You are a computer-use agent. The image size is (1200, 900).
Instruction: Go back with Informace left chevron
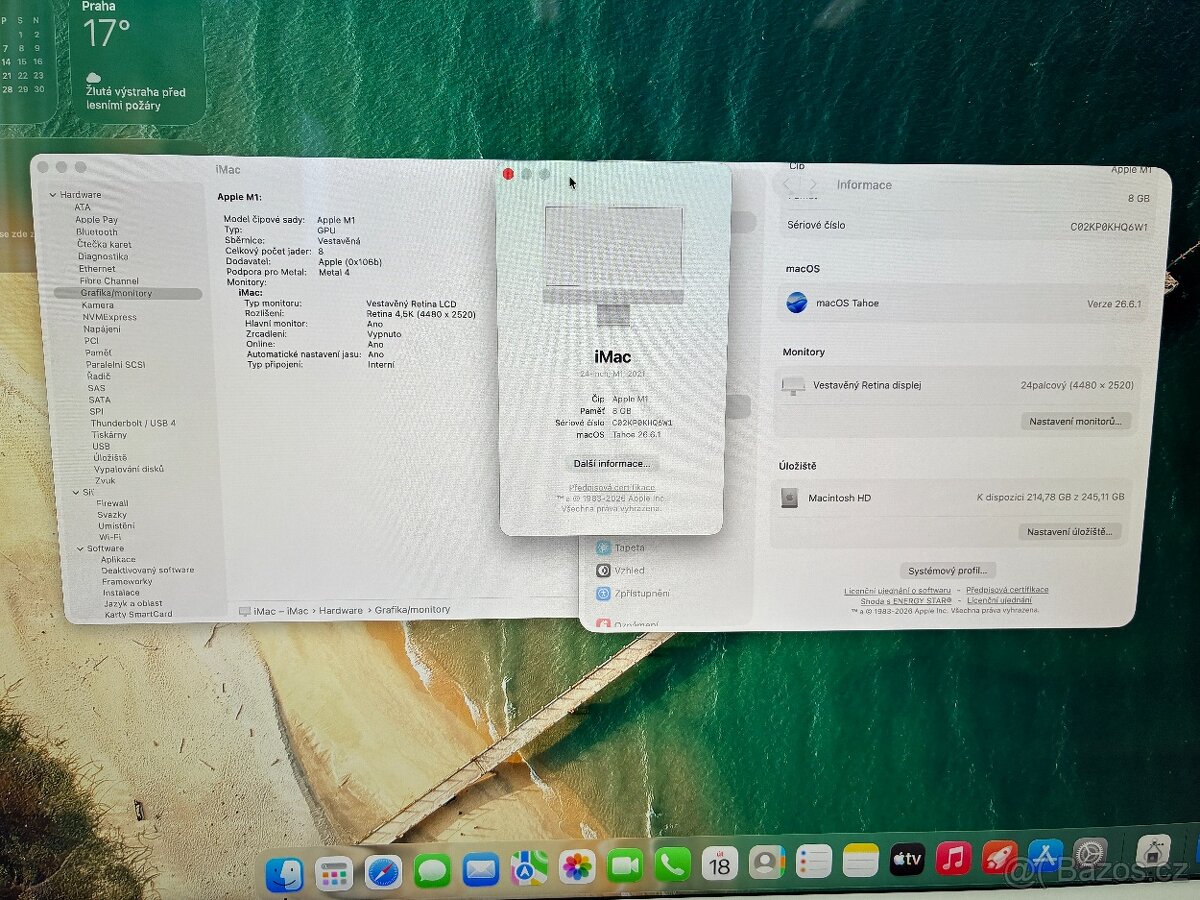(787, 185)
